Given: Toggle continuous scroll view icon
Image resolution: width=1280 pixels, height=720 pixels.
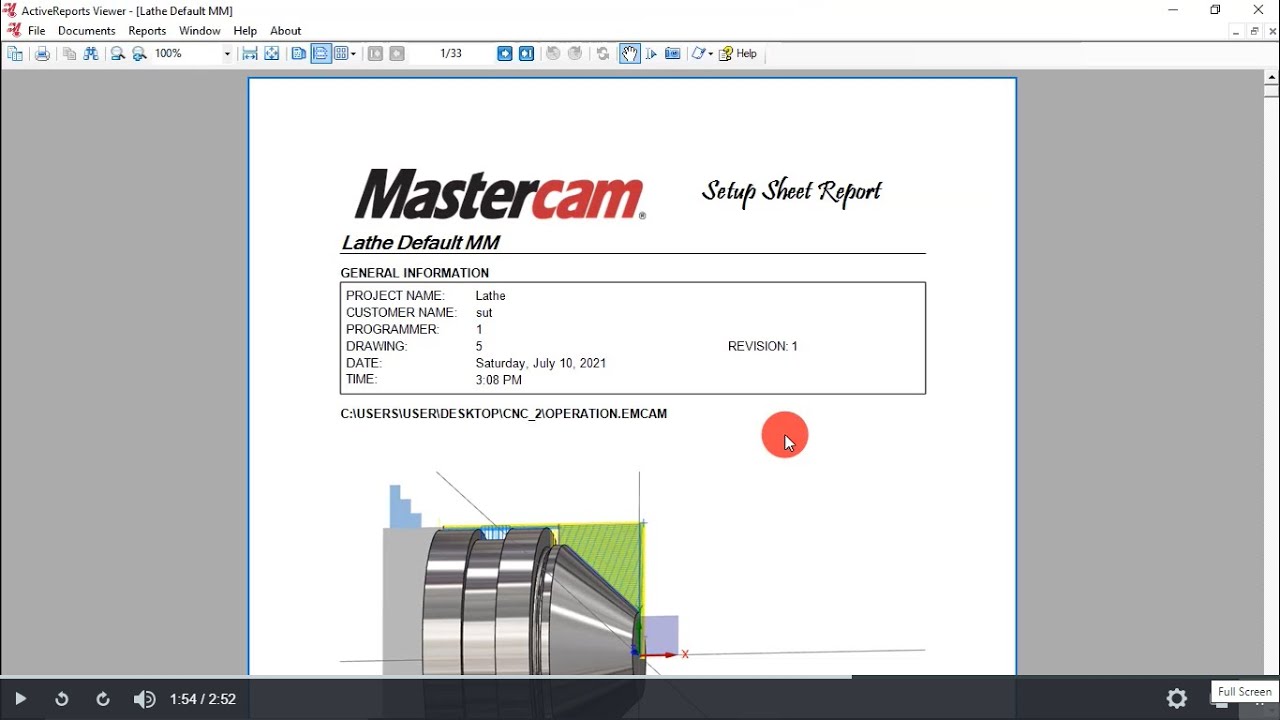Looking at the screenshot, I should pyautogui.click(x=321, y=54).
